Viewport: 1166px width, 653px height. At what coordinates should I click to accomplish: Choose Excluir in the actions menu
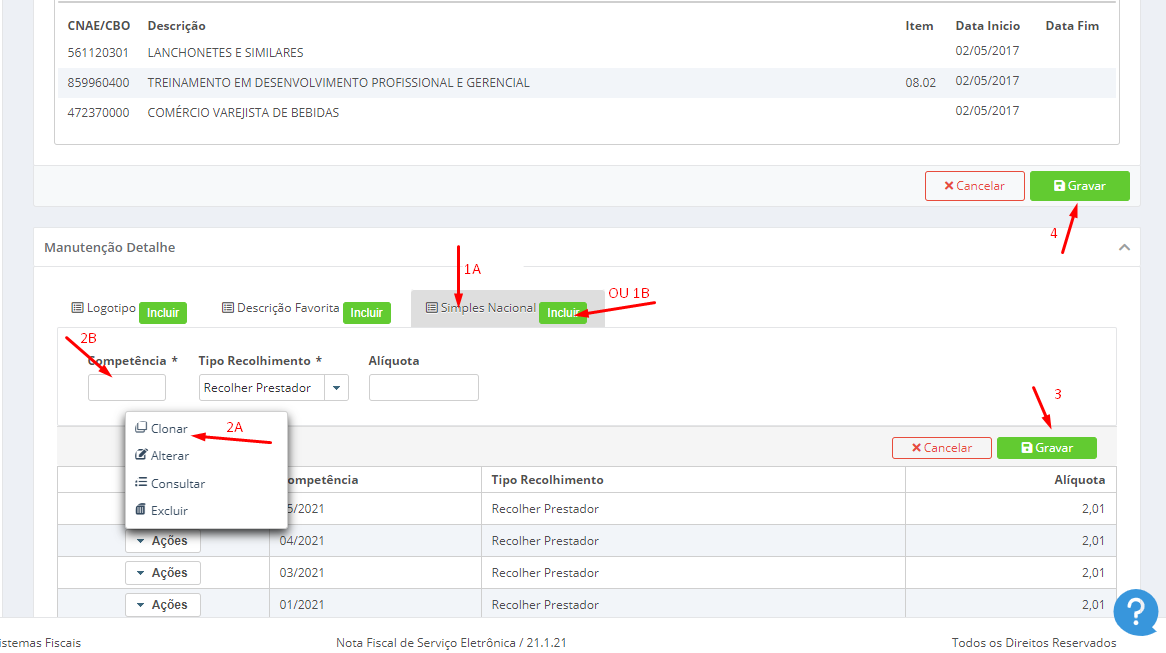pyautogui.click(x=161, y=510)
